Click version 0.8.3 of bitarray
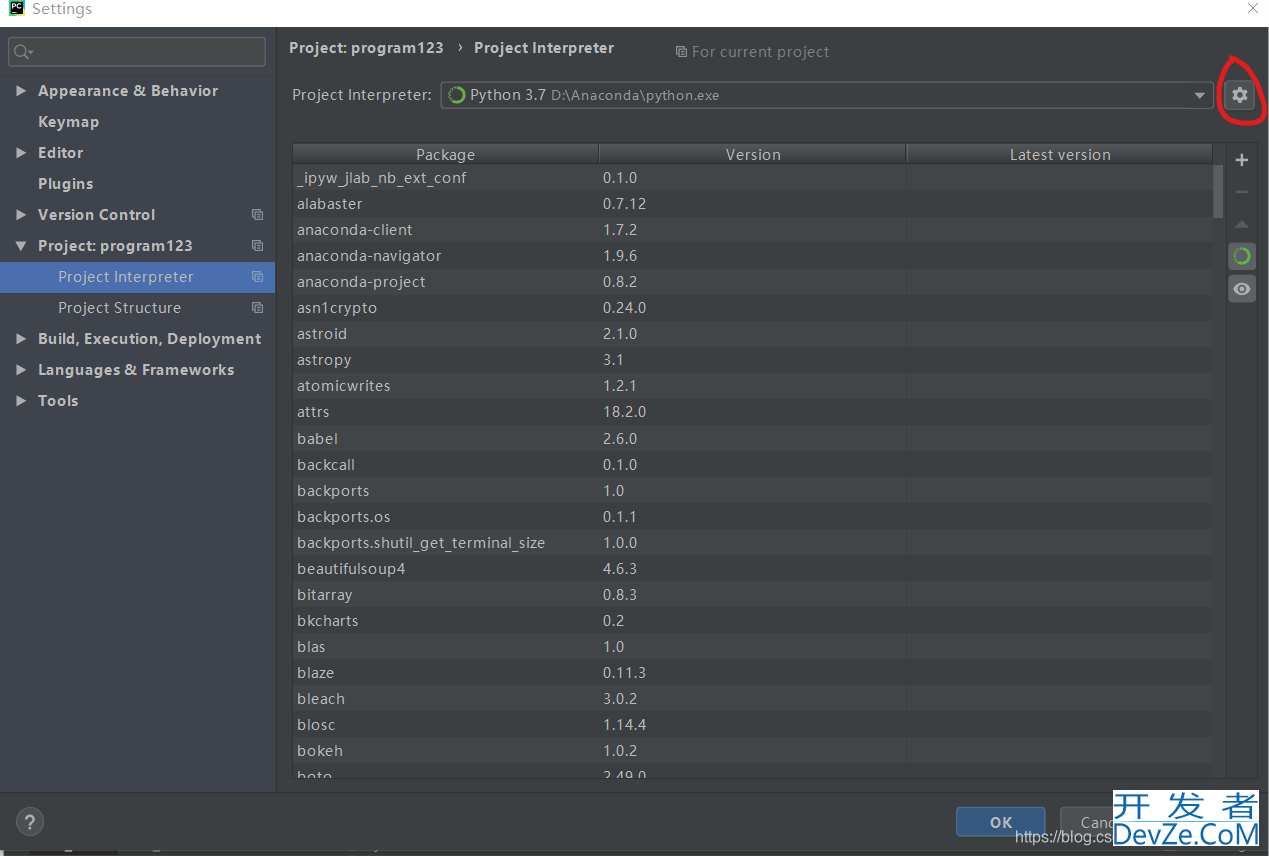 pyautogui.click(x=620, y=595)
